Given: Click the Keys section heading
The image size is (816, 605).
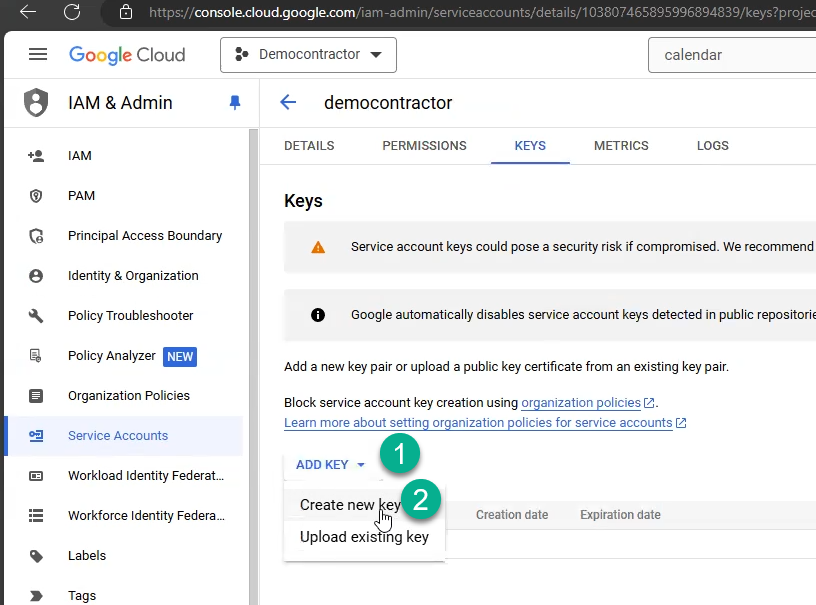Looking at the screenshot, I should click(x=303, y=201).
